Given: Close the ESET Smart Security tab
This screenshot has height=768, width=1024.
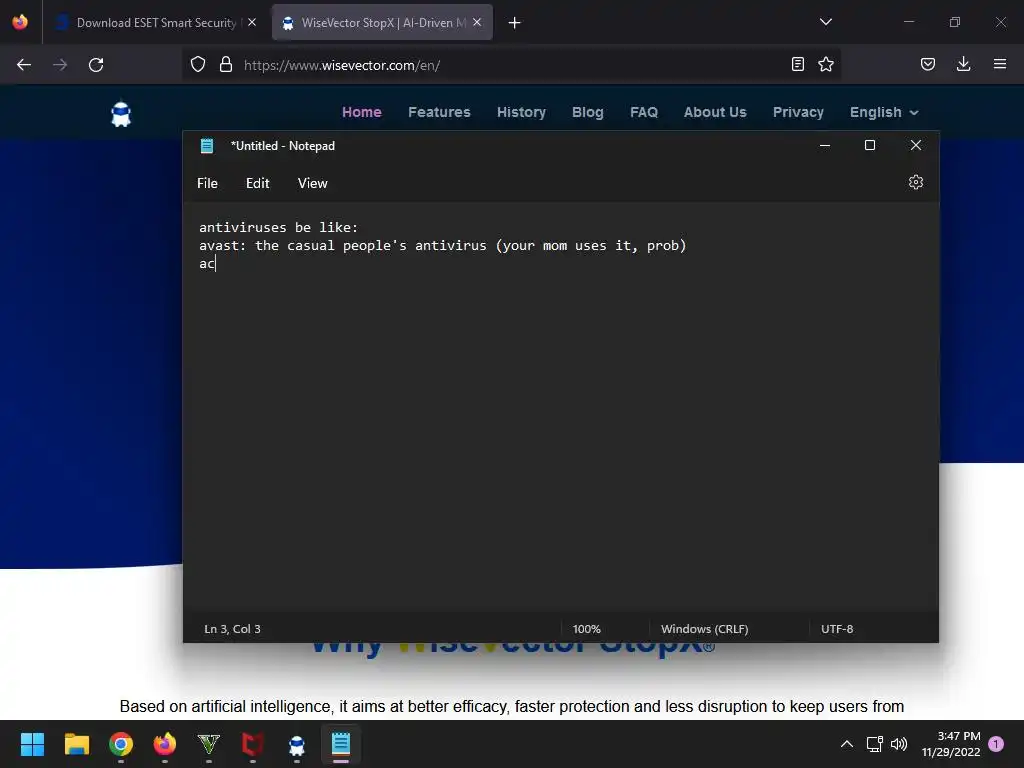Looking at the screenshot, I should pyautogui.click(x=252, y=22).
